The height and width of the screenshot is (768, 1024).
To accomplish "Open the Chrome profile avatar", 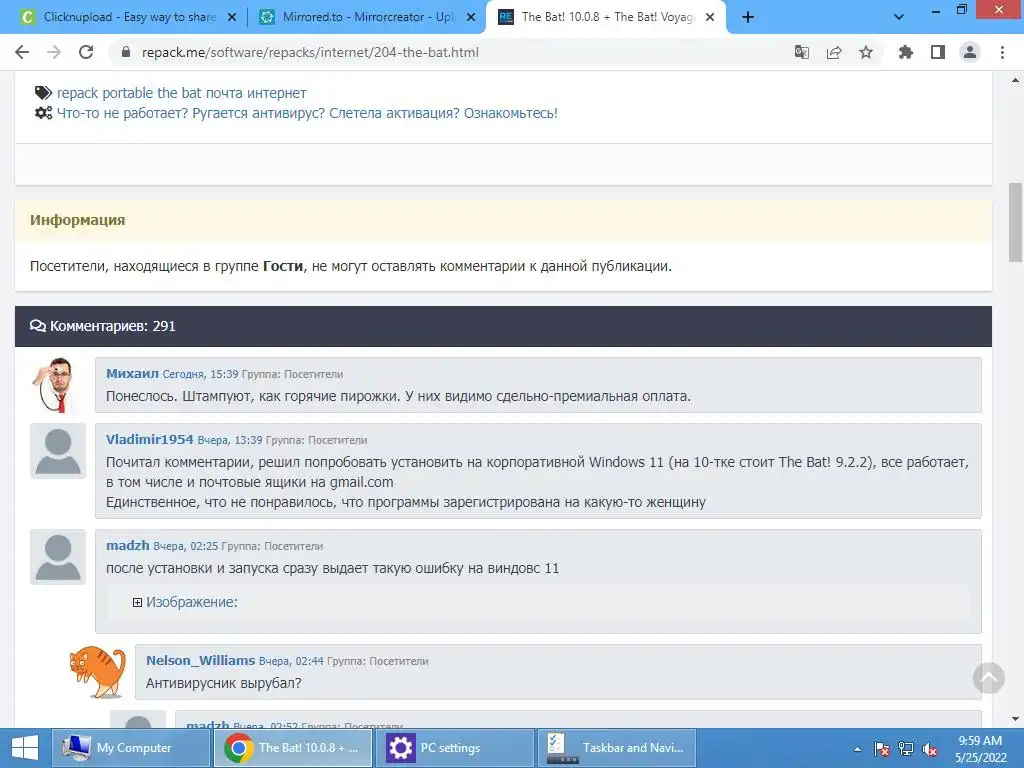I will pyautogui.click(x=970, y=52).
